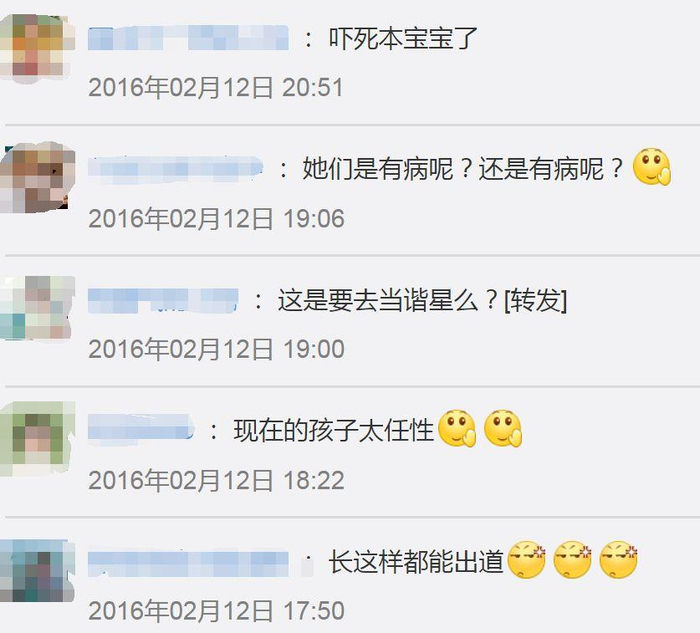Click first angry emoji after 长这样都能出道

(527, 559)
